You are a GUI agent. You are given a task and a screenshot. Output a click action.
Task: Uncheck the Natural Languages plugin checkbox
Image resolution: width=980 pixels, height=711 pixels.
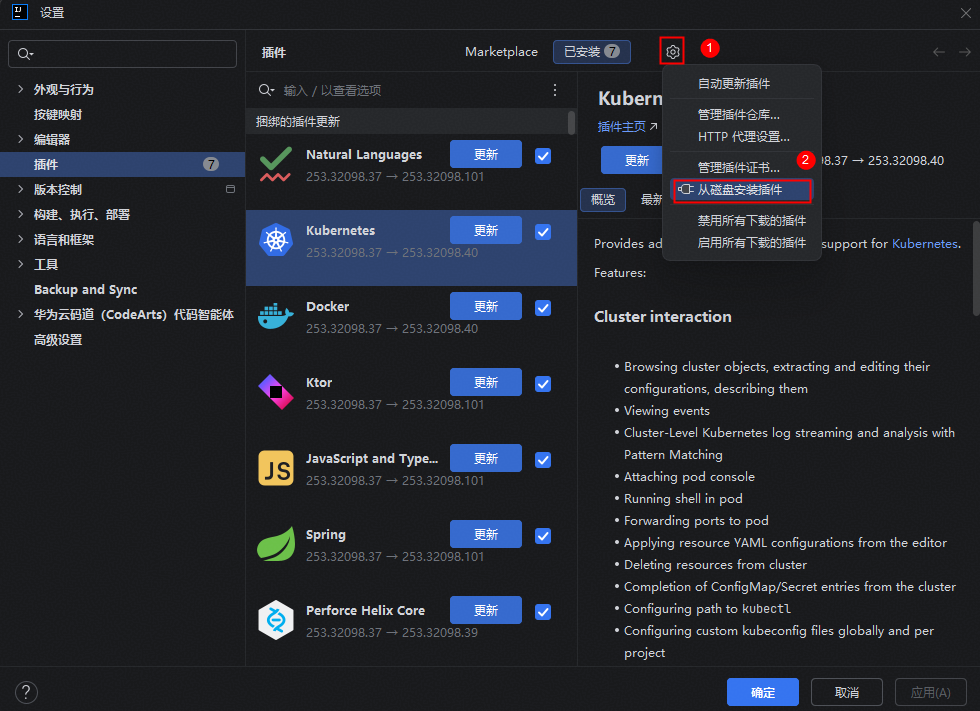[543, 156]
